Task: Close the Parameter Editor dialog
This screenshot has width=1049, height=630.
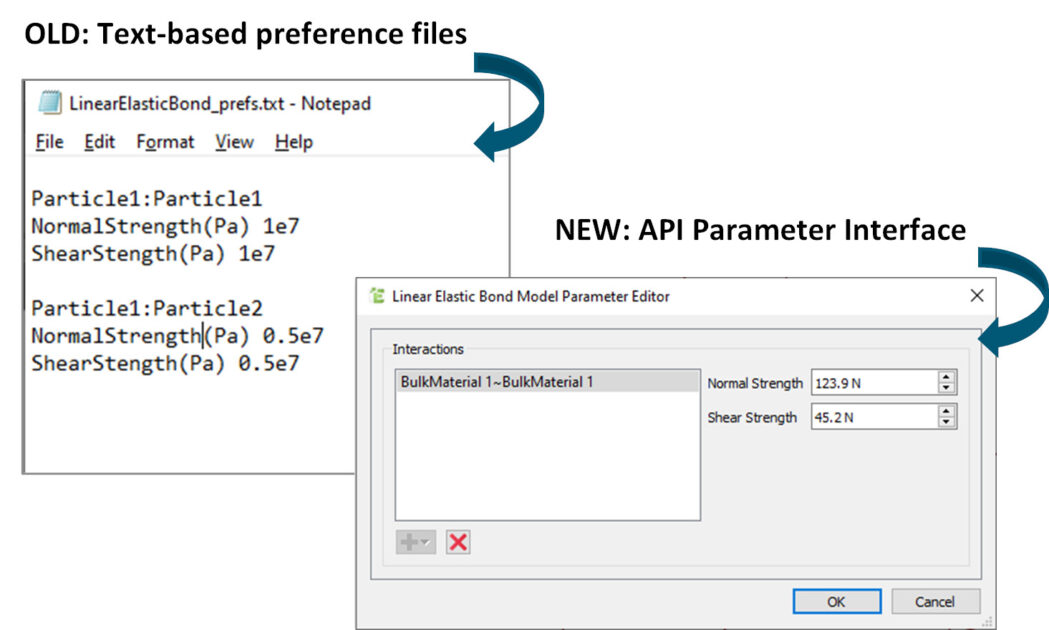Action: pos(976,296)
